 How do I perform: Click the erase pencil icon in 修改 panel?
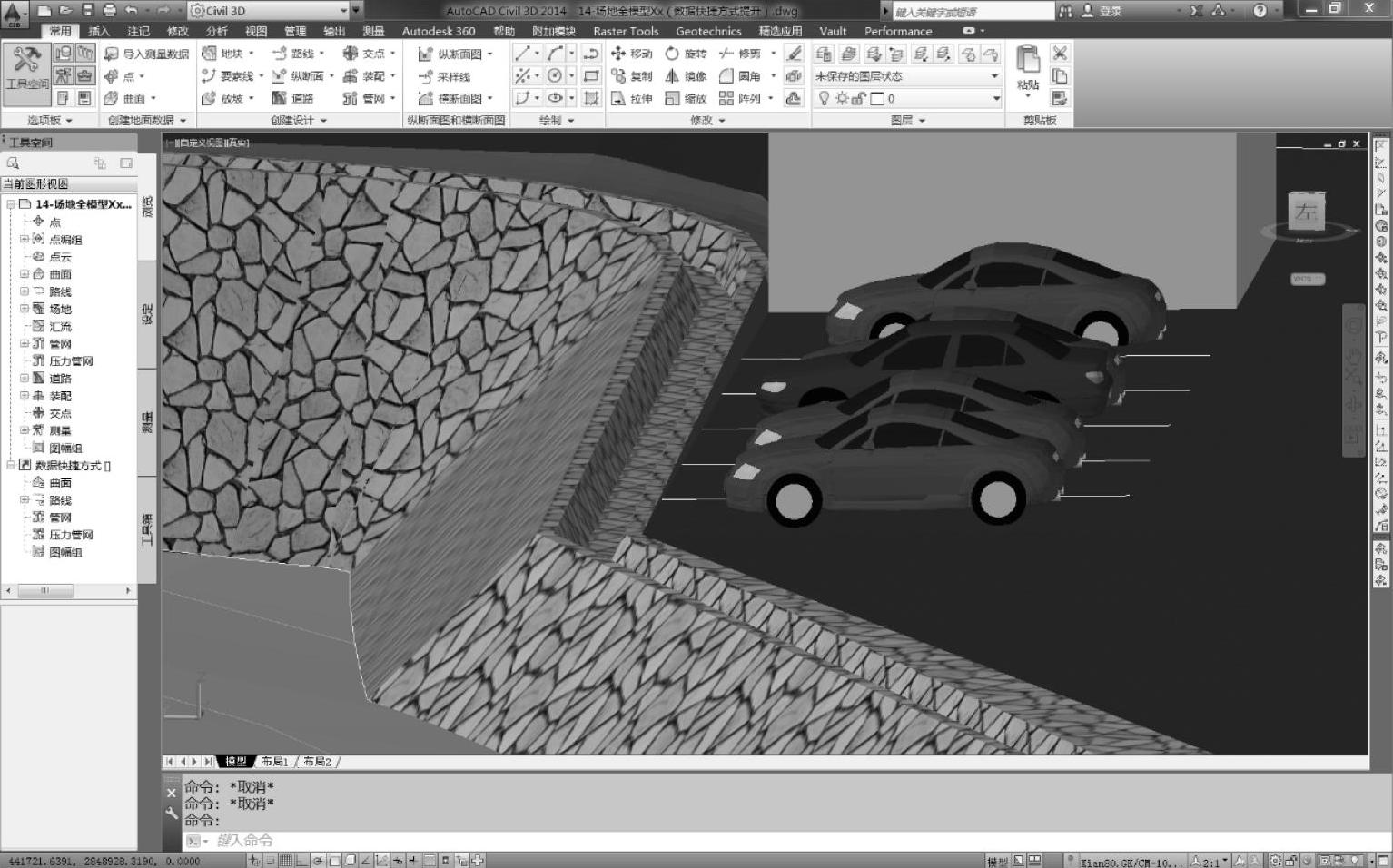tap(794, 54)
